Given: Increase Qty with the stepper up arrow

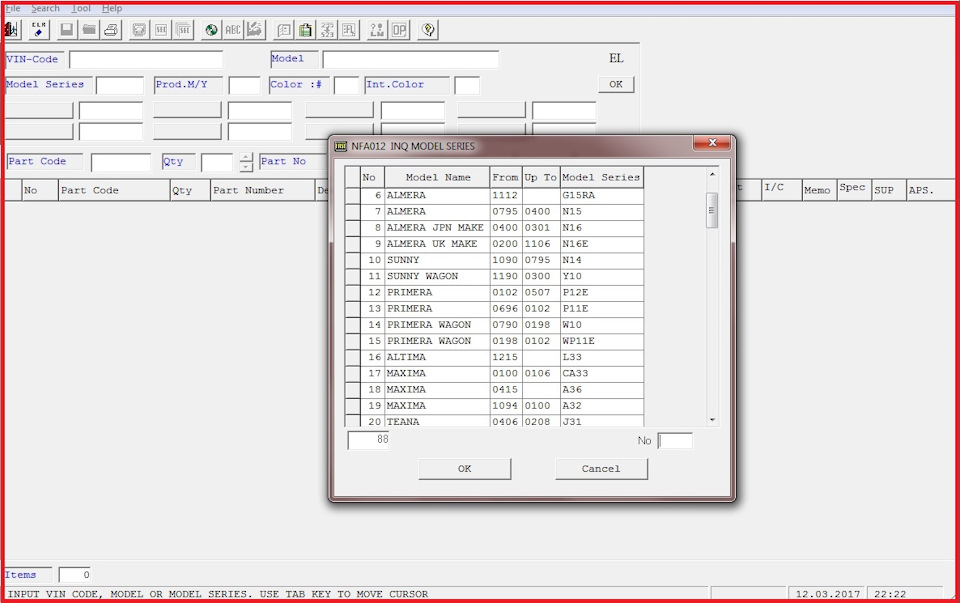Looking at the screenshot, I should (x=246, y=158).
